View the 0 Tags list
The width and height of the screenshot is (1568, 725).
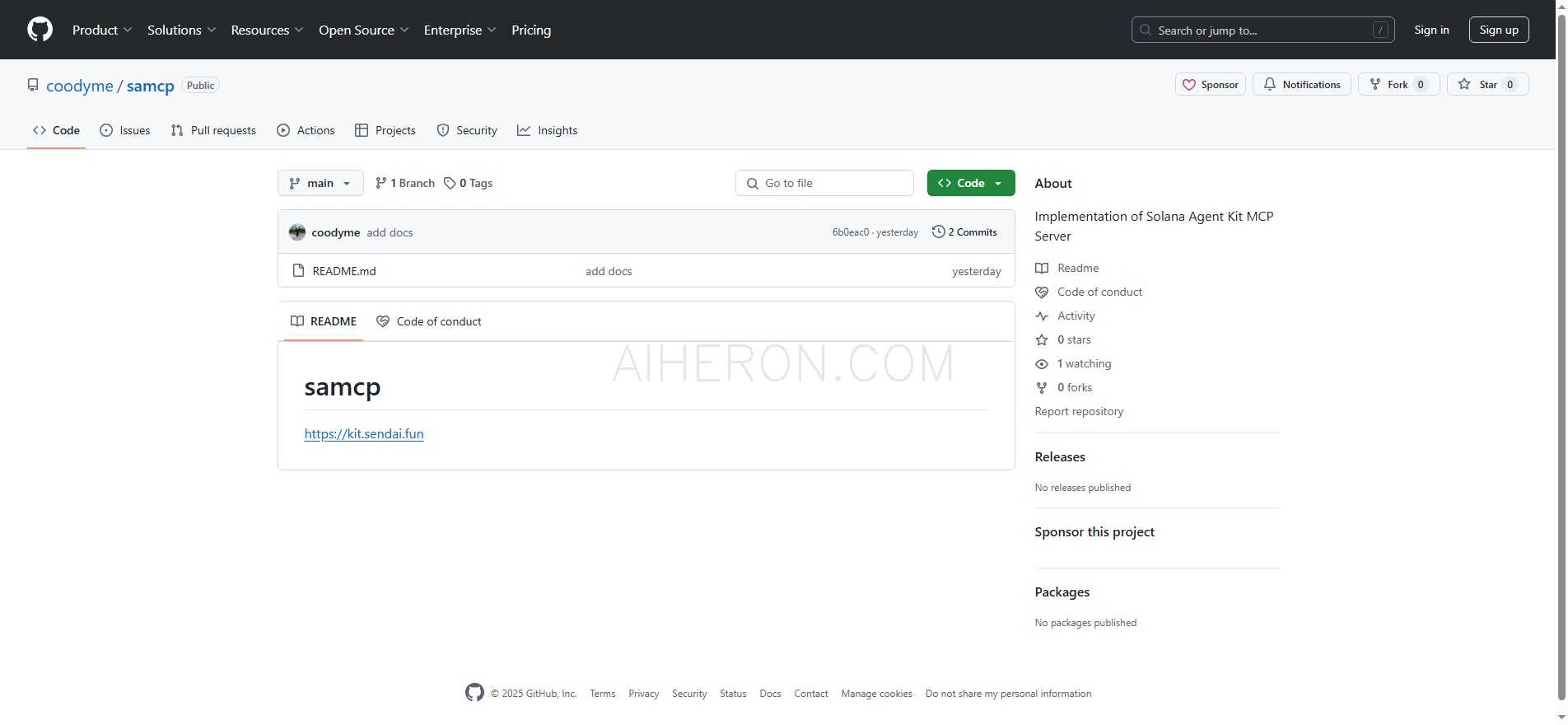[469, 183]
